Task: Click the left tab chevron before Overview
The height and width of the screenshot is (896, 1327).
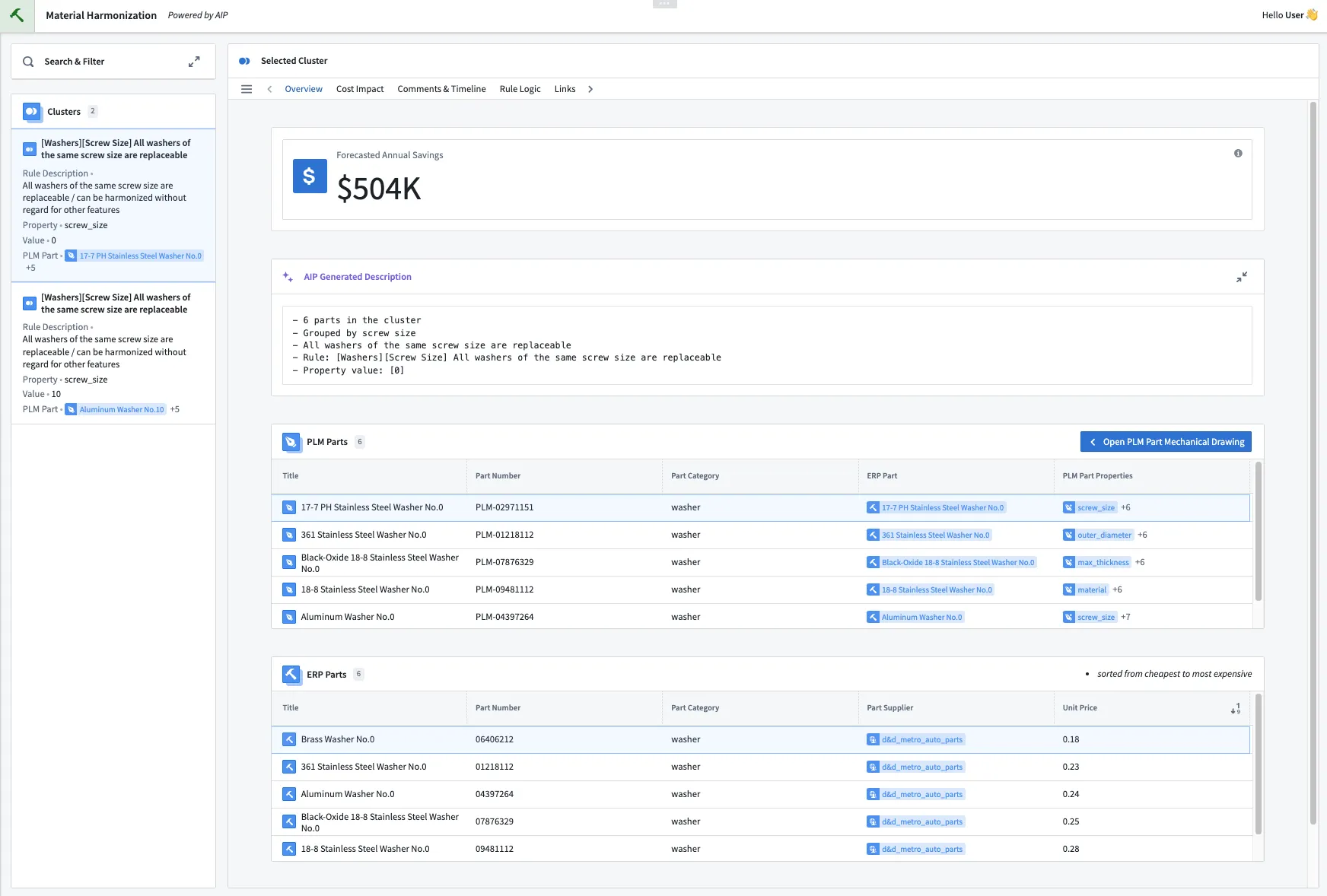Action: tap(269, 89)
